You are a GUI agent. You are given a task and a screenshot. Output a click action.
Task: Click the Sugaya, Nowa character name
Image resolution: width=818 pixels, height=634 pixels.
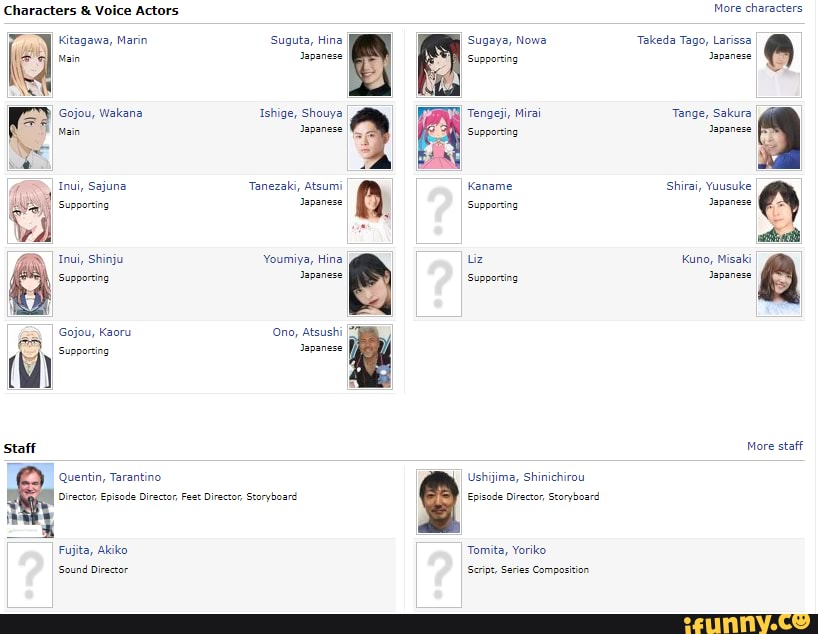pyautogui.click(x=507, y=40)
